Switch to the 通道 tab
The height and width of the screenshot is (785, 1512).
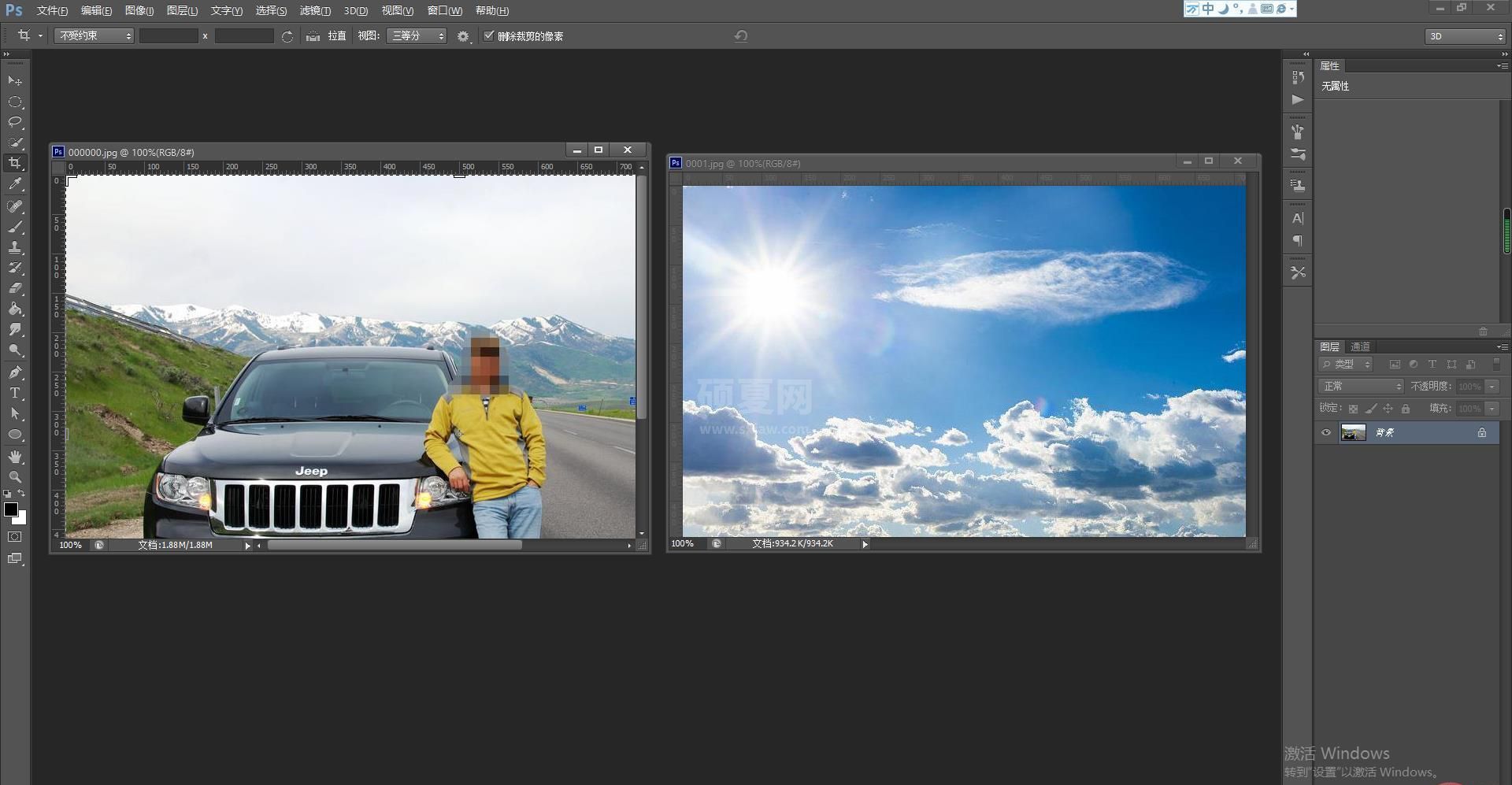tap(1360, 346)
